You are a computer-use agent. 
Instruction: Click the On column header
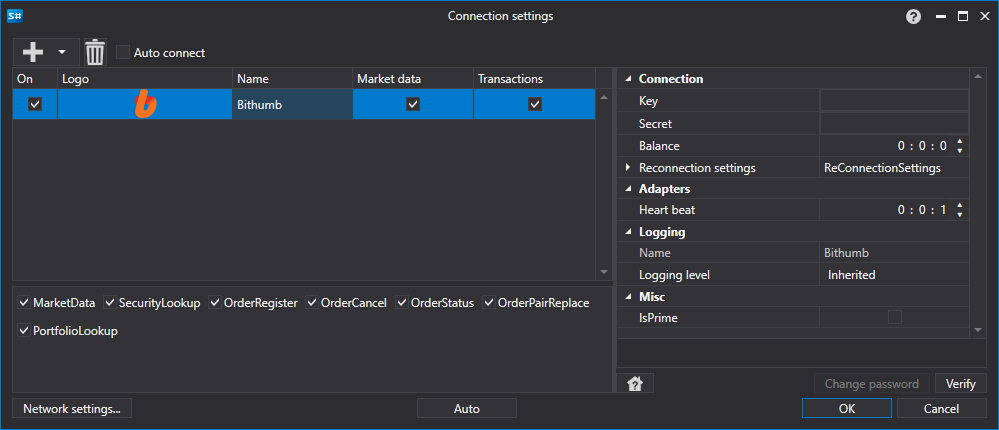tap(35, 79)
